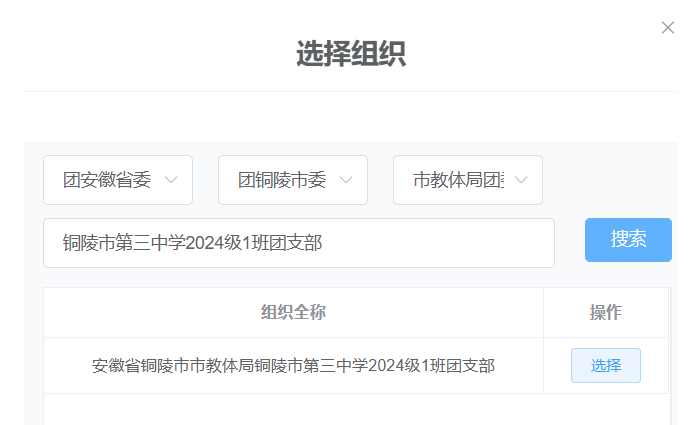
Task: Click the blank space right of the search field
Action: tap(569, 243)
